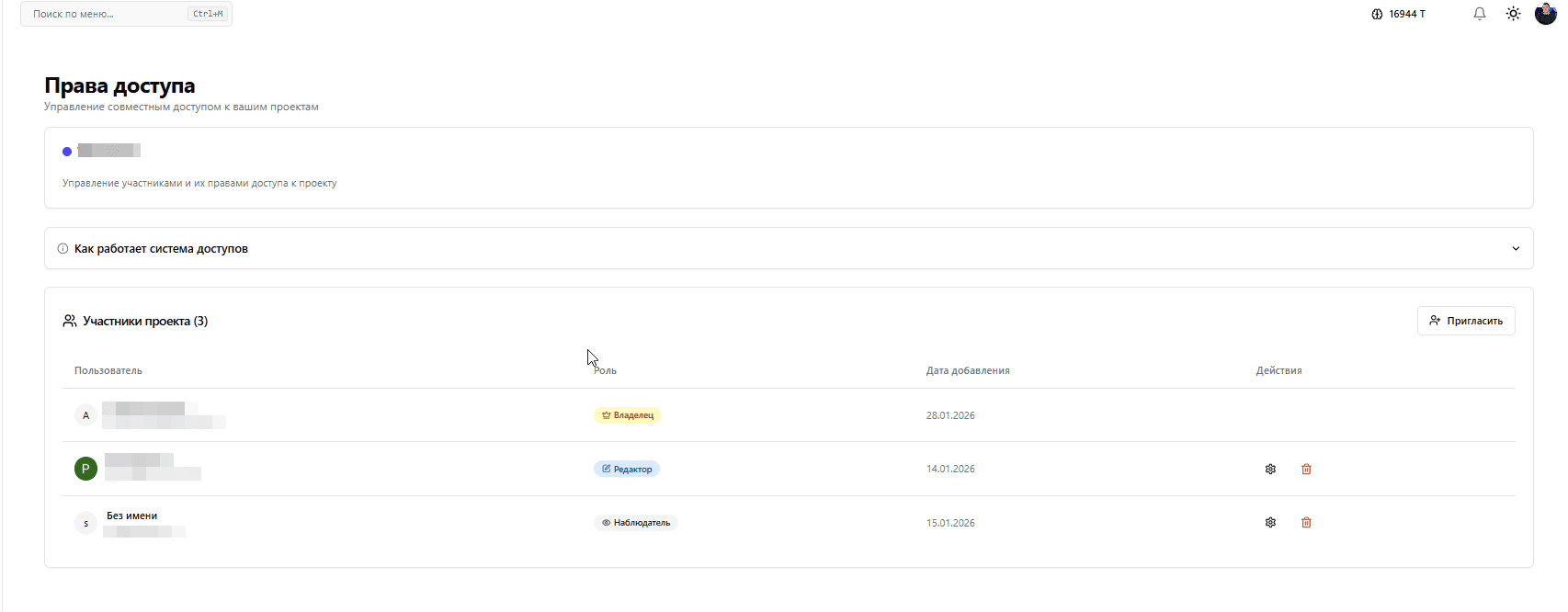Click the token balance 16944 T
This screenshot has height=612, width=1568.
pyautogui.click(x=1399, y=14)
